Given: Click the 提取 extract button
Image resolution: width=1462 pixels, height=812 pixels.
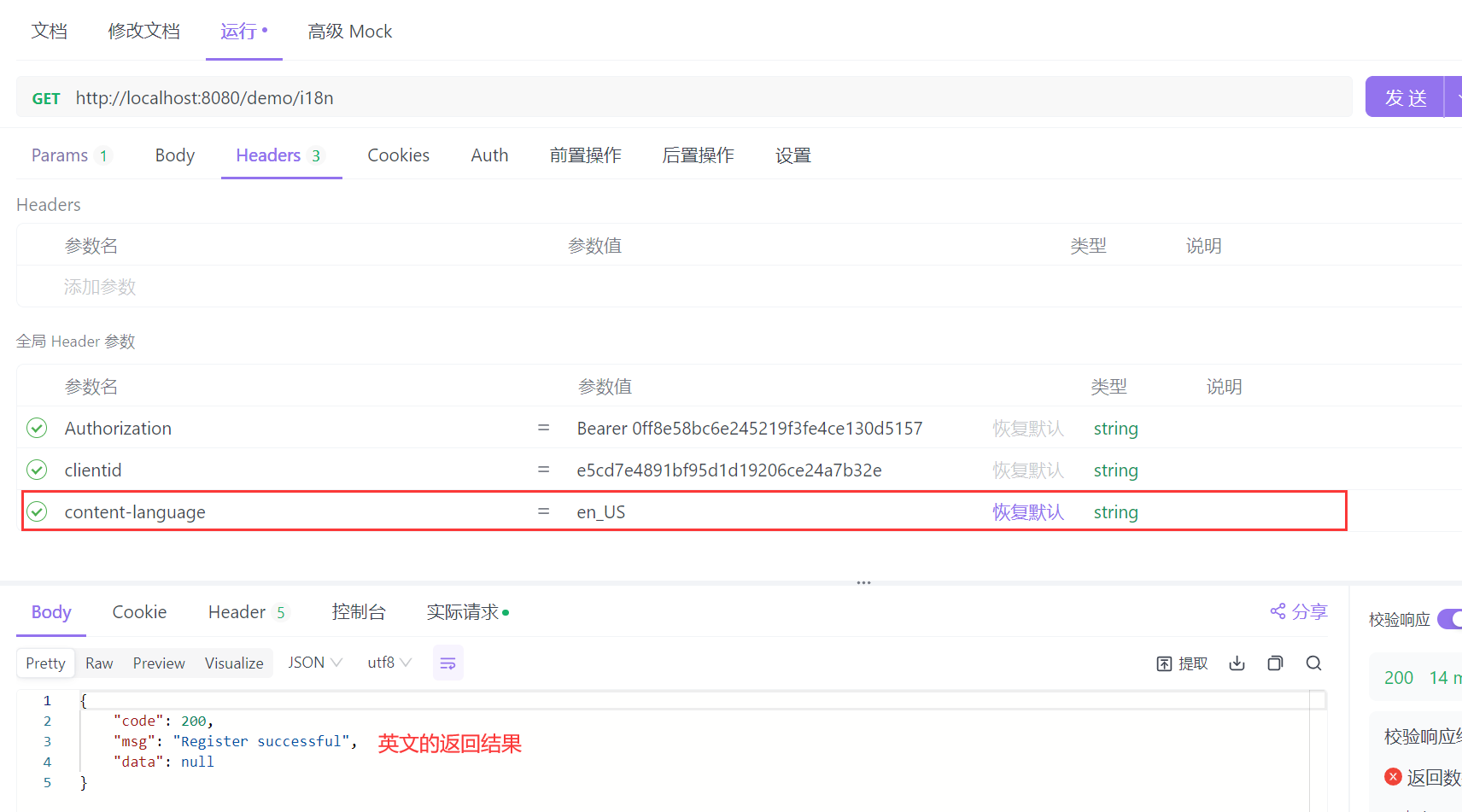Looking at the screenshot, I should pos(1182,663).
